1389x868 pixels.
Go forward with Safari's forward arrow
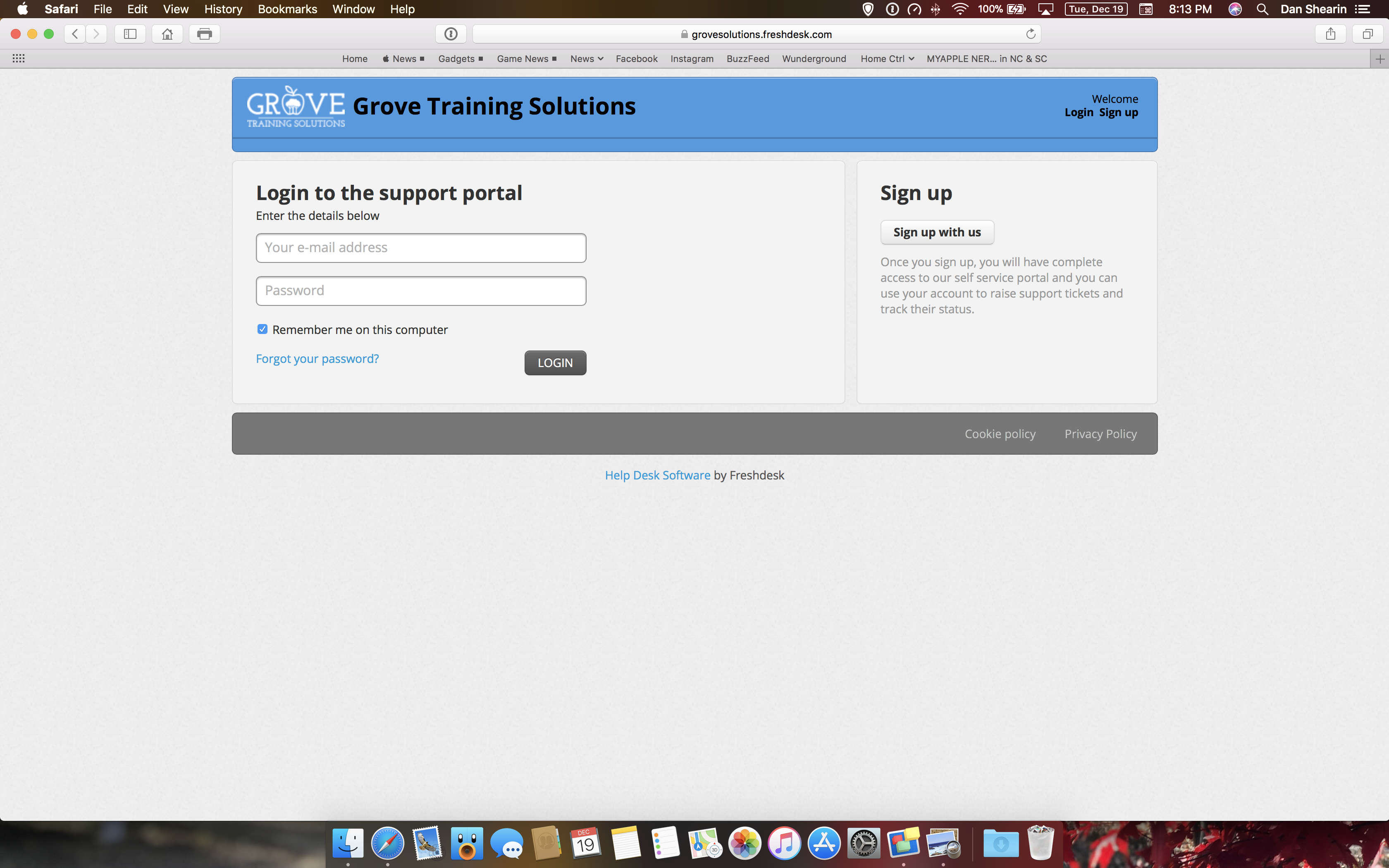tap(96, 34)
